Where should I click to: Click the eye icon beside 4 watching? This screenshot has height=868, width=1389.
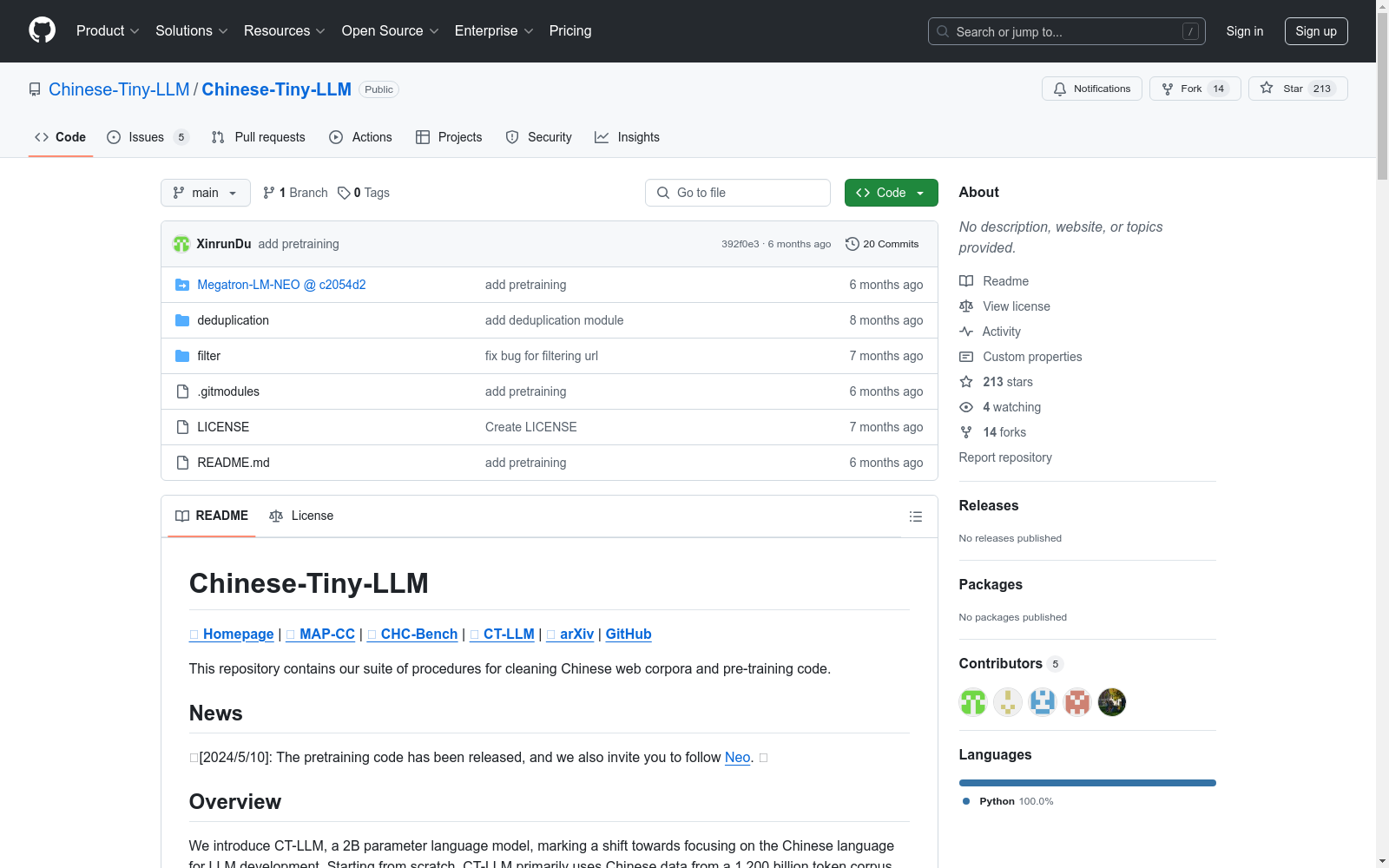966,407
